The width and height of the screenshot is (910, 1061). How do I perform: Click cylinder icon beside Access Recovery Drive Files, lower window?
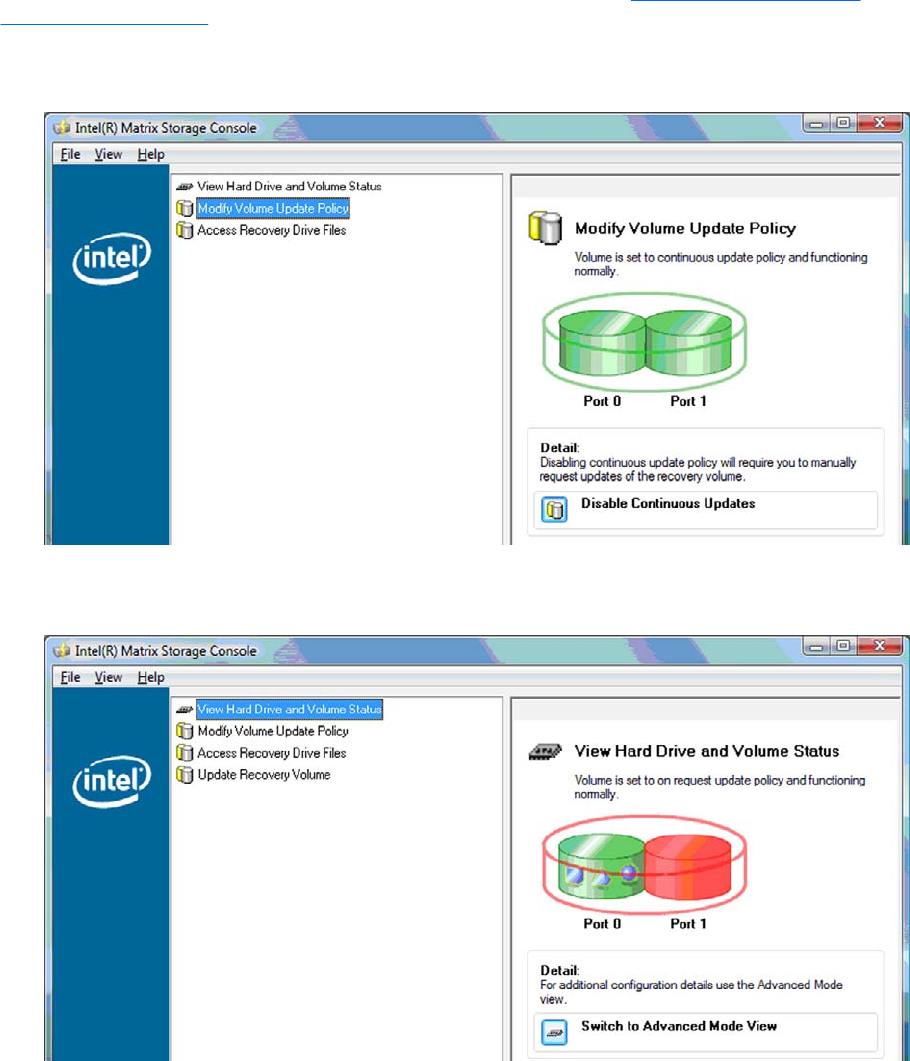[184, 753]
